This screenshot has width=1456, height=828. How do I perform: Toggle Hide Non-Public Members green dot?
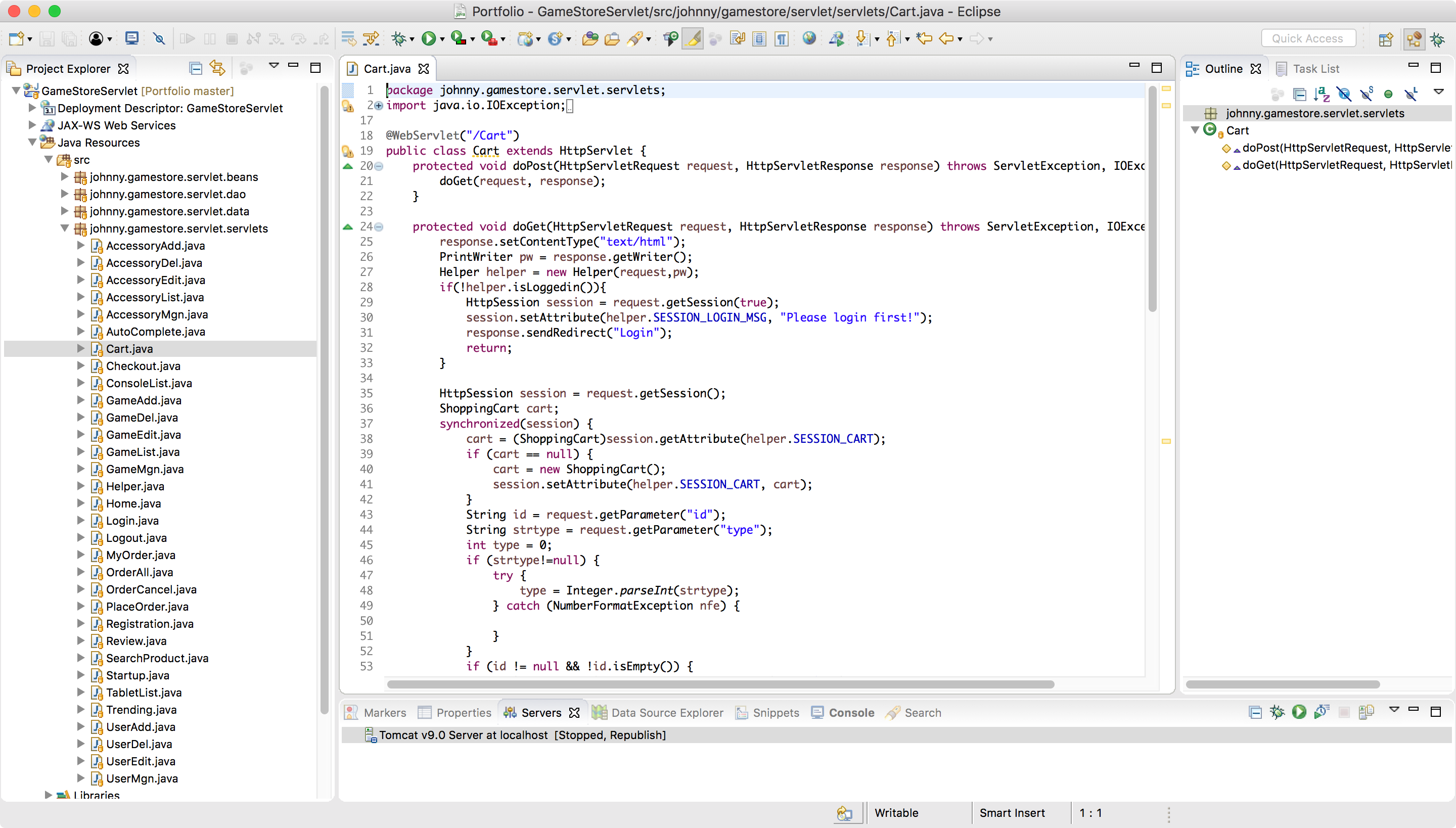coord(1388,94)
